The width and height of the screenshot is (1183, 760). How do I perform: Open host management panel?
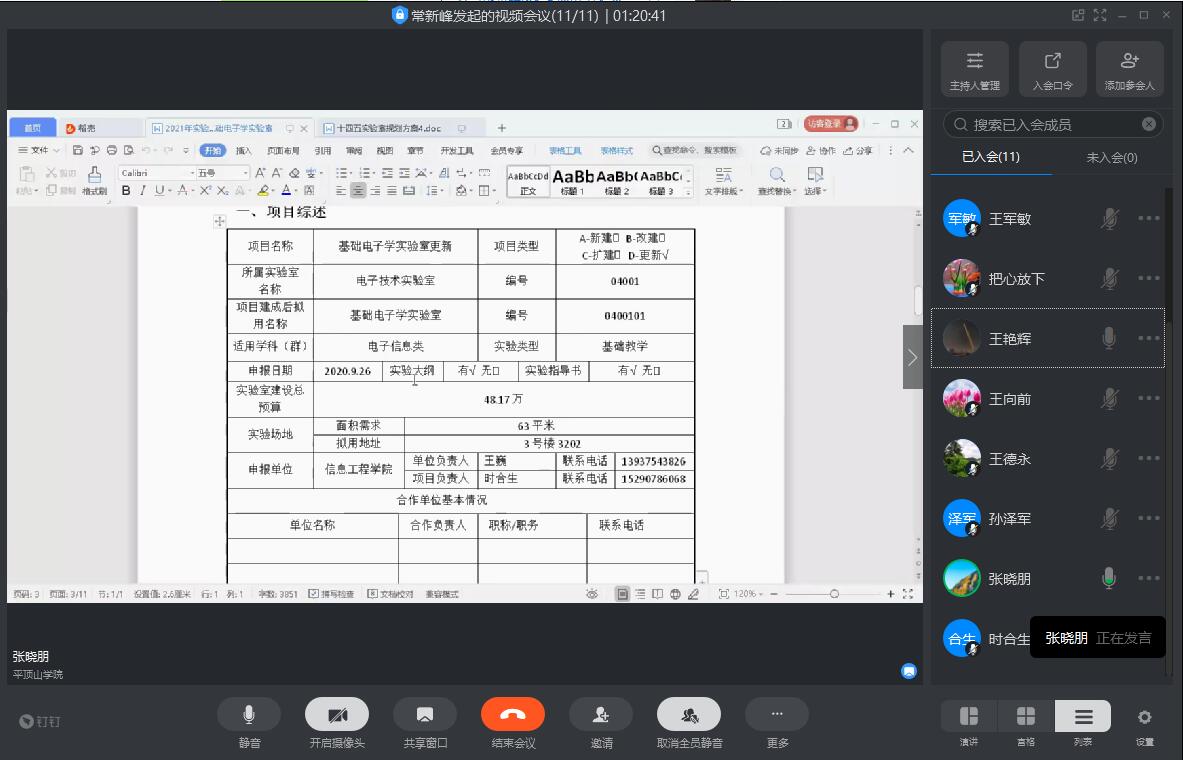975,69
